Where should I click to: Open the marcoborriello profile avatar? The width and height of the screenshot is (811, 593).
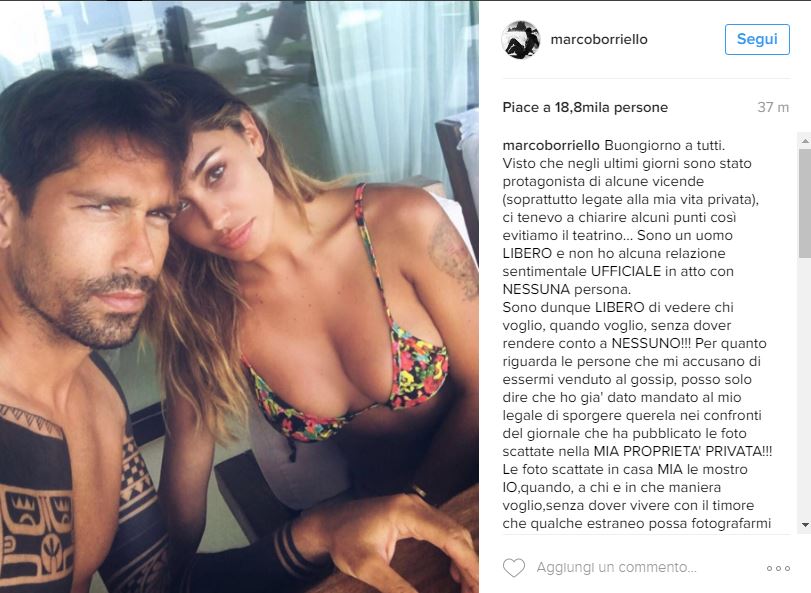(x=521, y=39)
